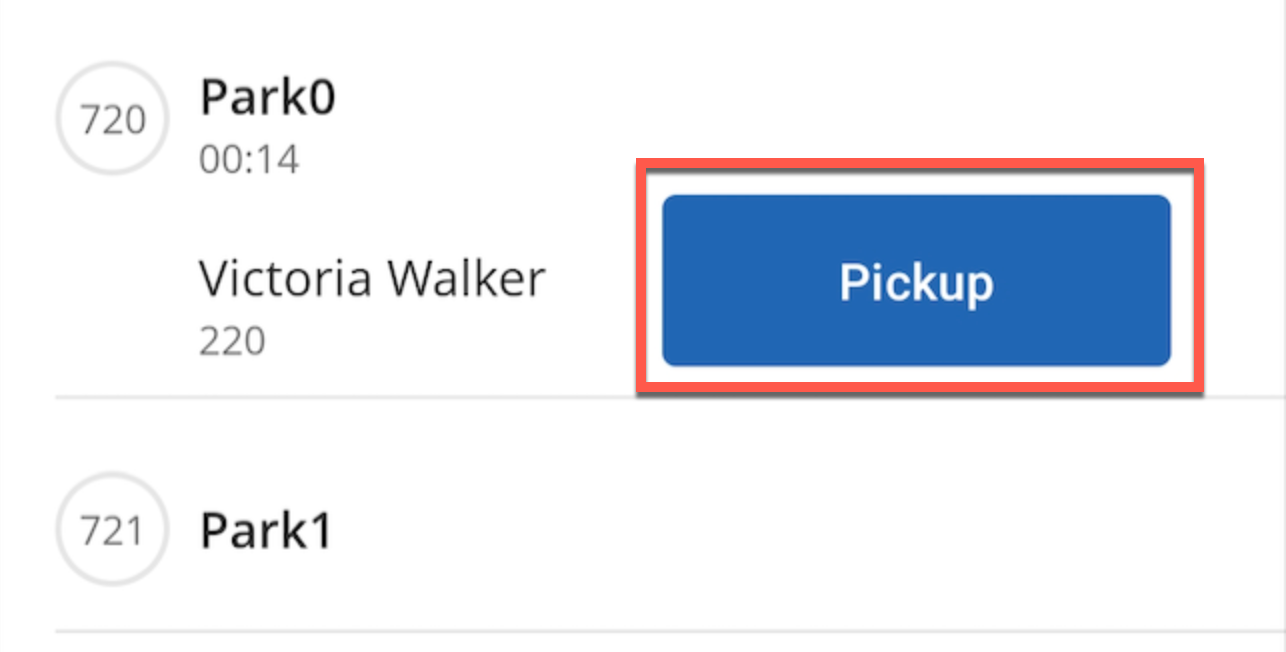Screen dimensions: 1286x652
Task: Click the left edge of blue Pickup button
Action: pos(668,280)
